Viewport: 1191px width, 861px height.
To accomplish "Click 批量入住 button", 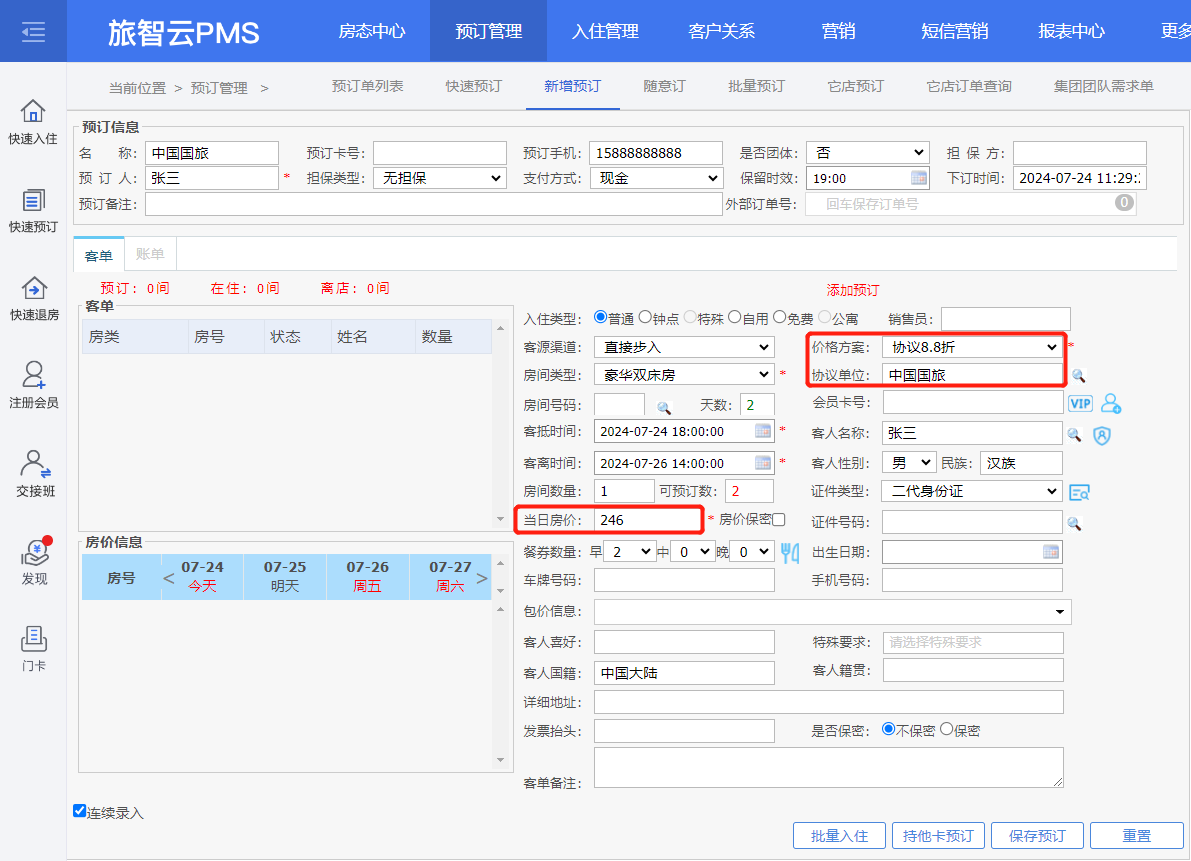I will point(839,835).
